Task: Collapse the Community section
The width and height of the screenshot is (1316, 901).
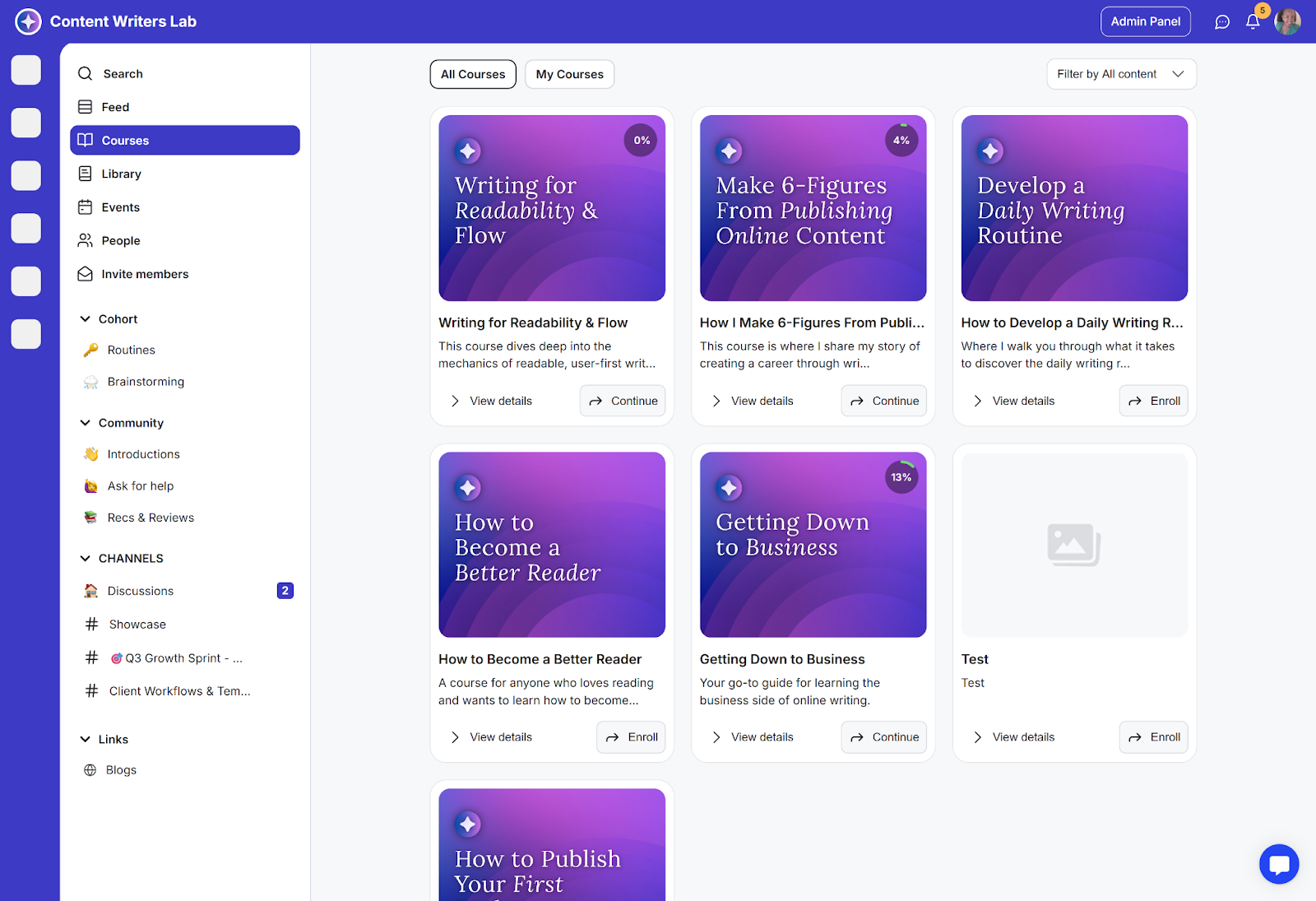Action: click(85, 423)
